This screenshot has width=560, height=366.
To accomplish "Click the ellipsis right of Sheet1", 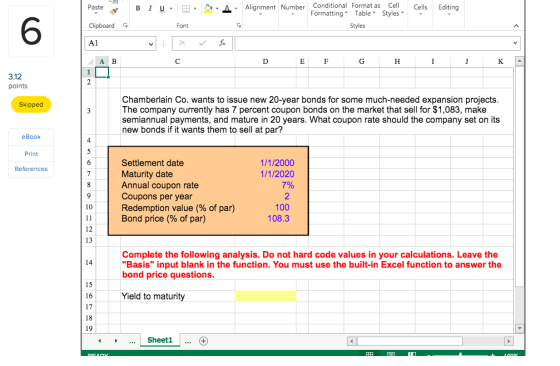I will point(188,341).
